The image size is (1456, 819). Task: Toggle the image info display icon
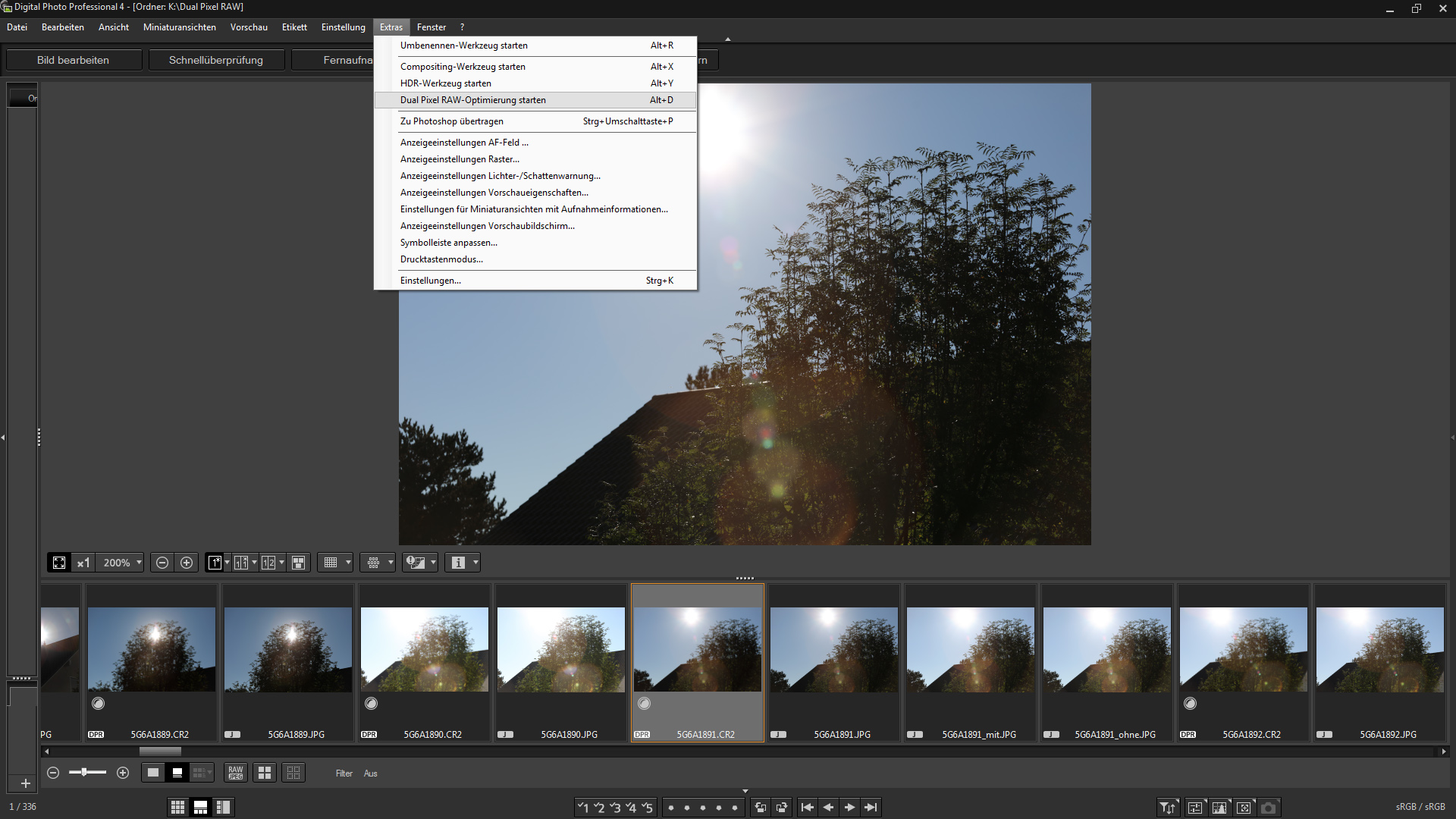458,563
